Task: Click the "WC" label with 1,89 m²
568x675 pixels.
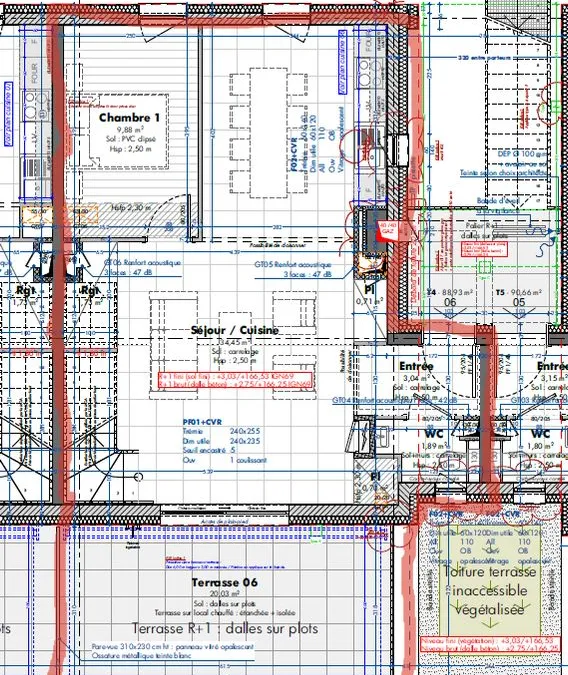Action: click(x=434, y=433)
